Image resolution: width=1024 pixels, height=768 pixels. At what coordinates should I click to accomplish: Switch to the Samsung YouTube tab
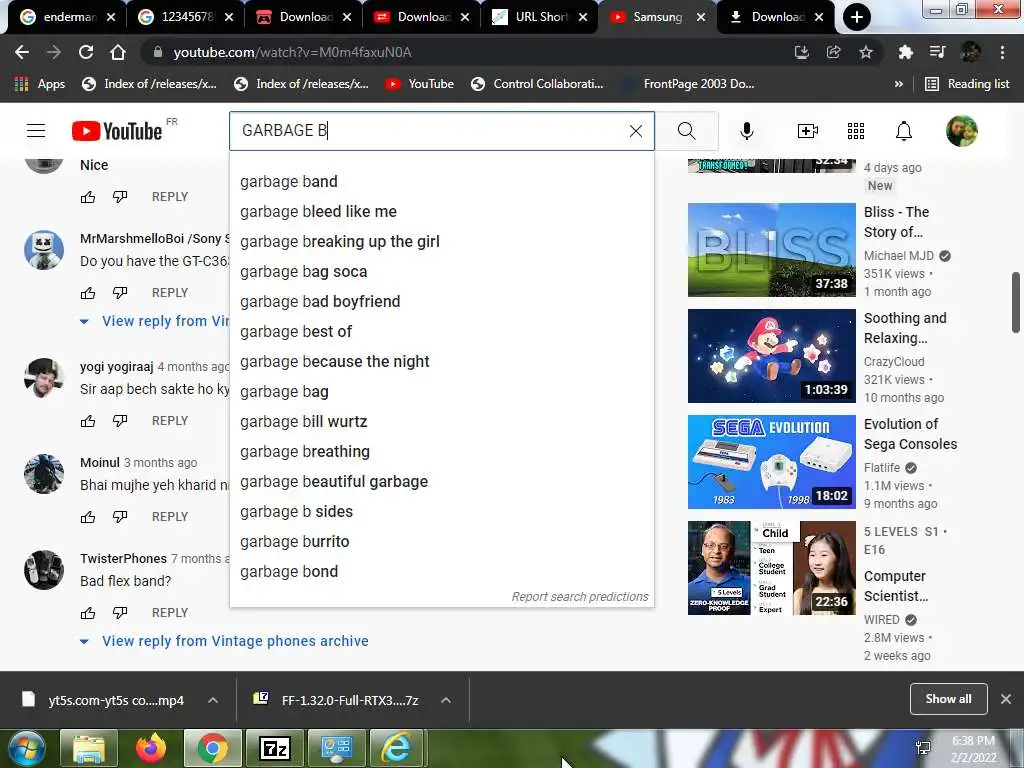656,17
